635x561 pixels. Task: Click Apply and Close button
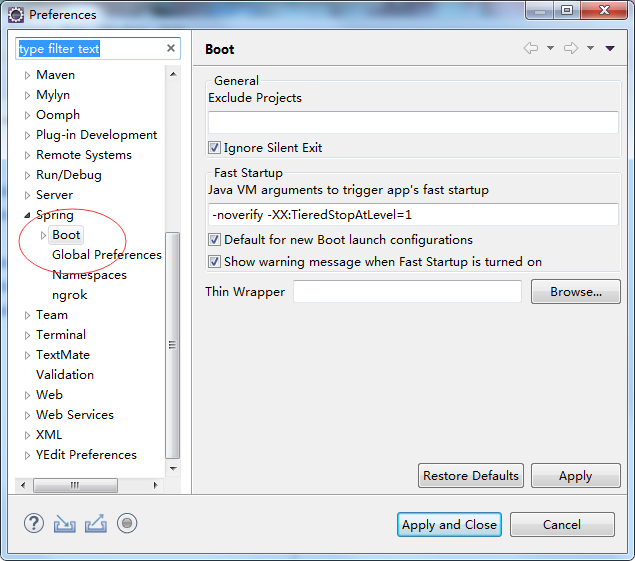pos(449,525)
